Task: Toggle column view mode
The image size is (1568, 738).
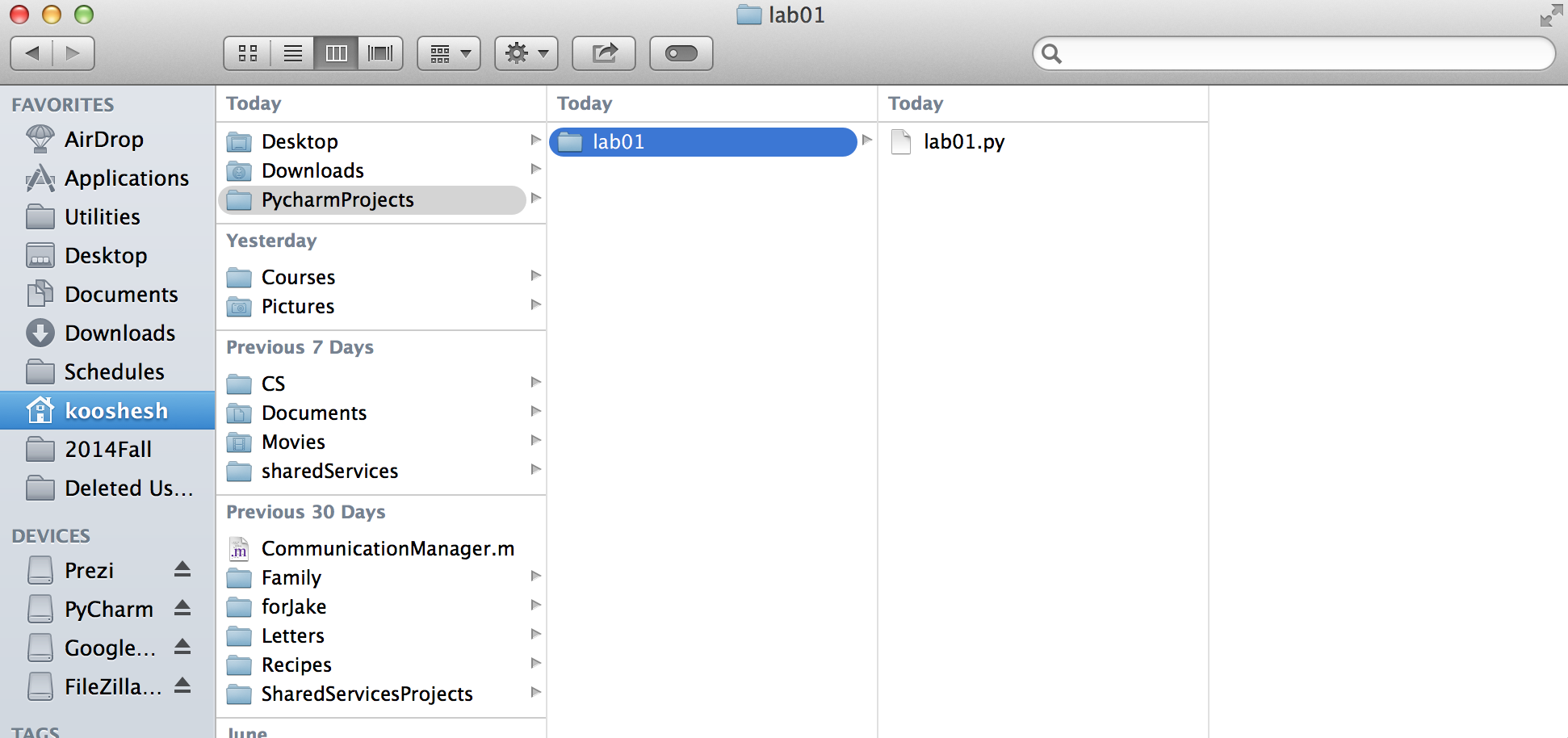Action: [336, 53]
